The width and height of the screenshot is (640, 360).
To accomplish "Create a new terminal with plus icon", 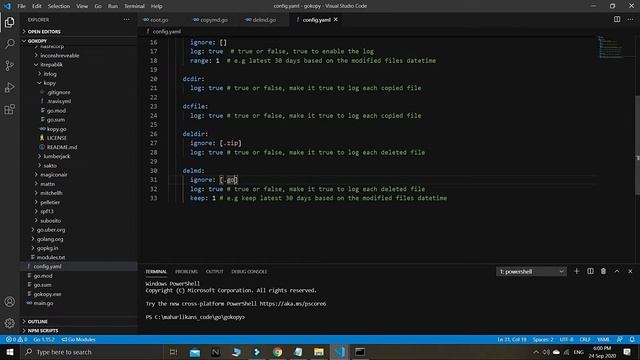I will point(576,271).
